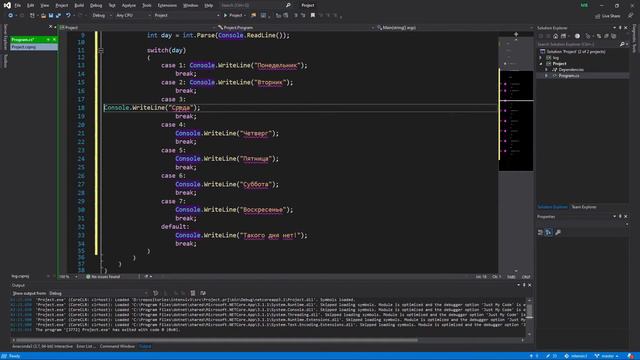Click the Solution Explorer pending changes filter icon
This screenshot has width=640, height=360.
pos(577,36)
